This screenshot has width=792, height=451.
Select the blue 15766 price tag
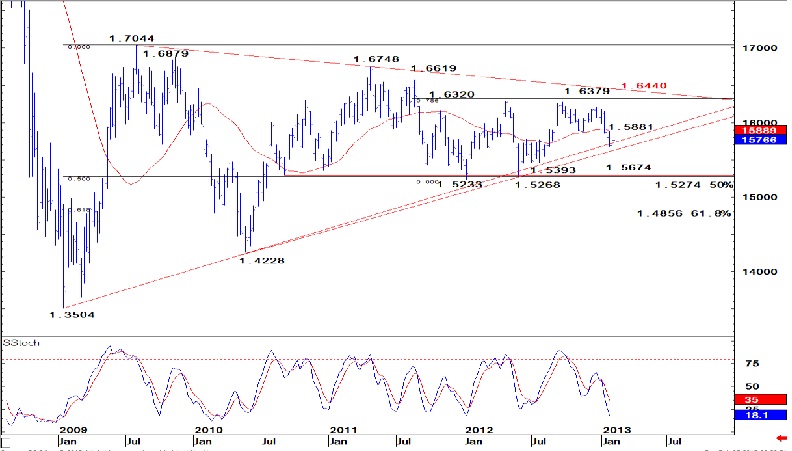(752, 141)
